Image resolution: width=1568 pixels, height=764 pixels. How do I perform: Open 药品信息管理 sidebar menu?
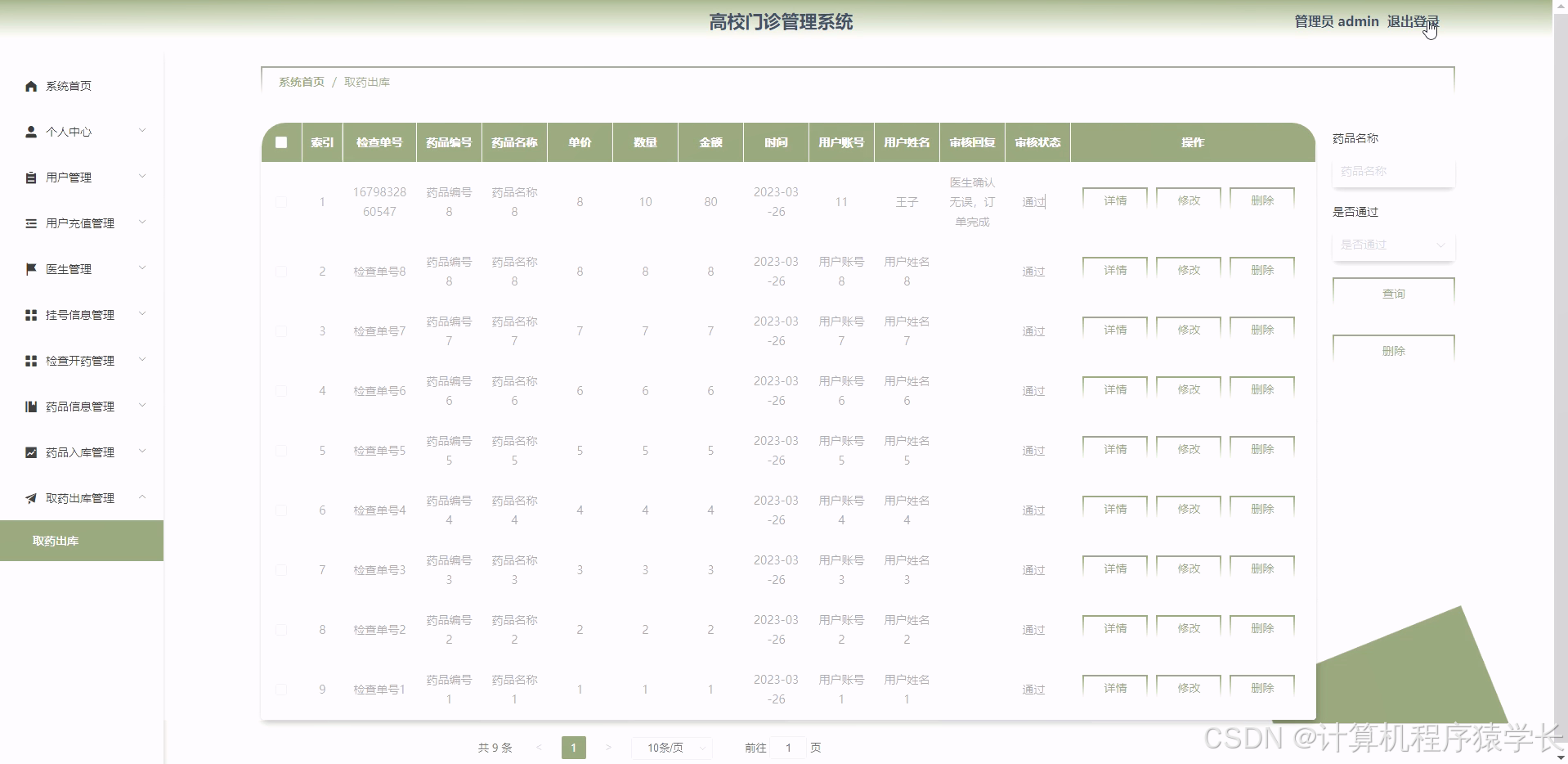[80, 407]
